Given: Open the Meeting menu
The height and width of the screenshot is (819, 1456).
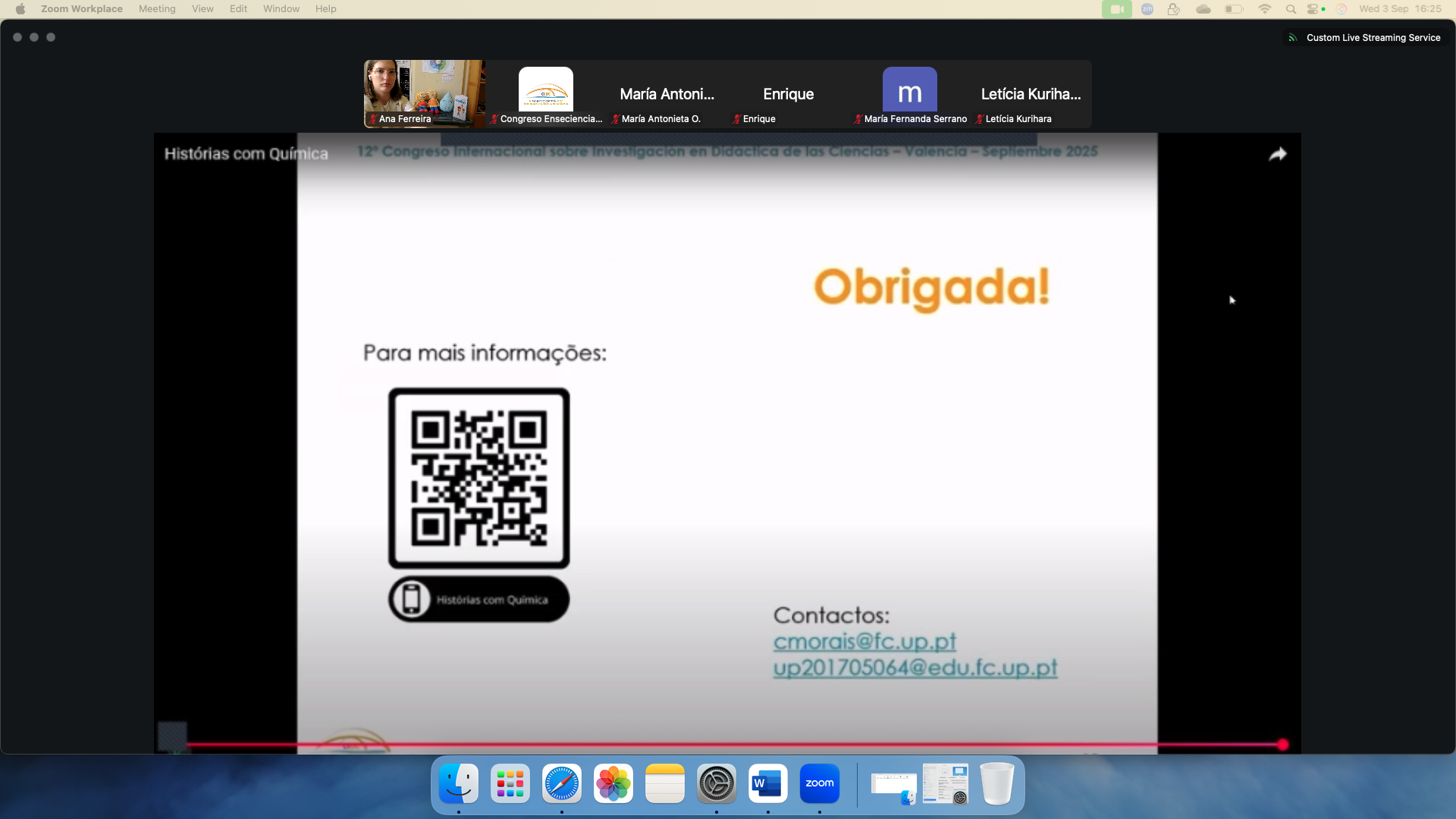Looking at the screenshot, I should click(x=157, y=9).
